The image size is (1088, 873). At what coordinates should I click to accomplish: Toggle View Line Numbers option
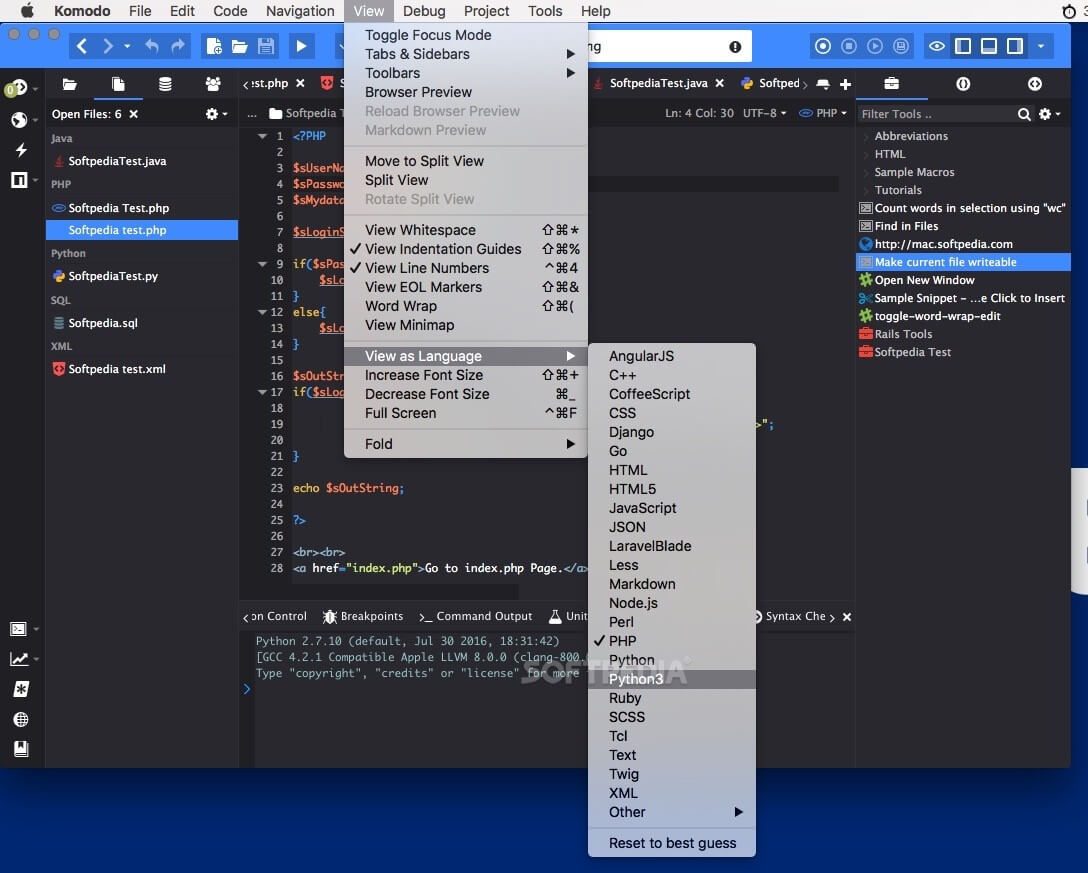(x=466, y=268)
